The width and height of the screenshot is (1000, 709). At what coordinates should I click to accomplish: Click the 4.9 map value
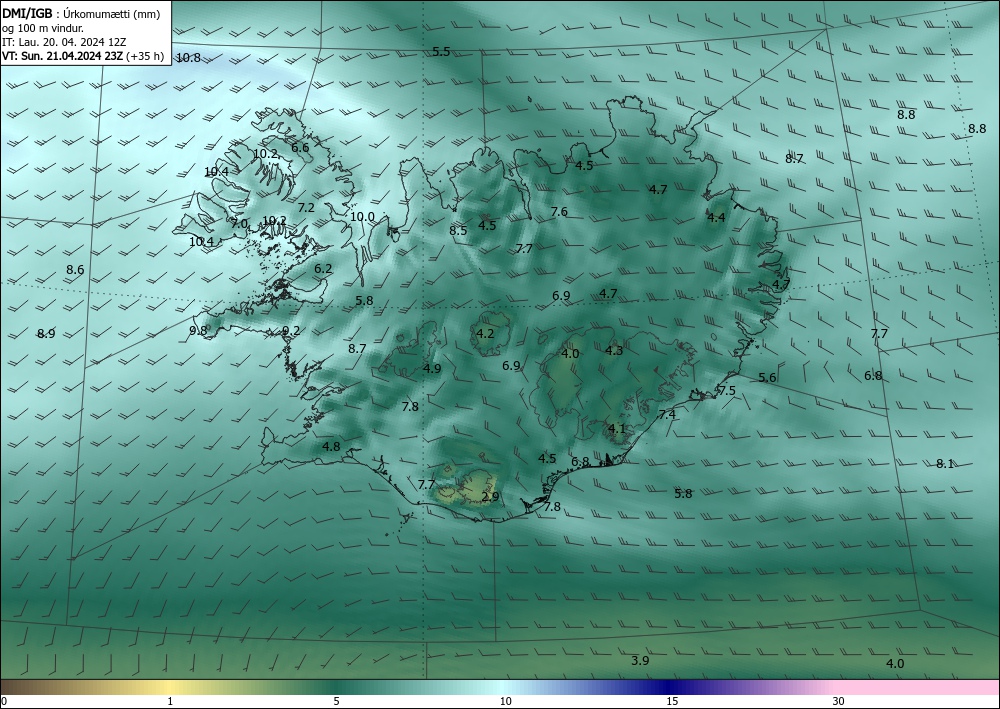click(x=432, y=368)
